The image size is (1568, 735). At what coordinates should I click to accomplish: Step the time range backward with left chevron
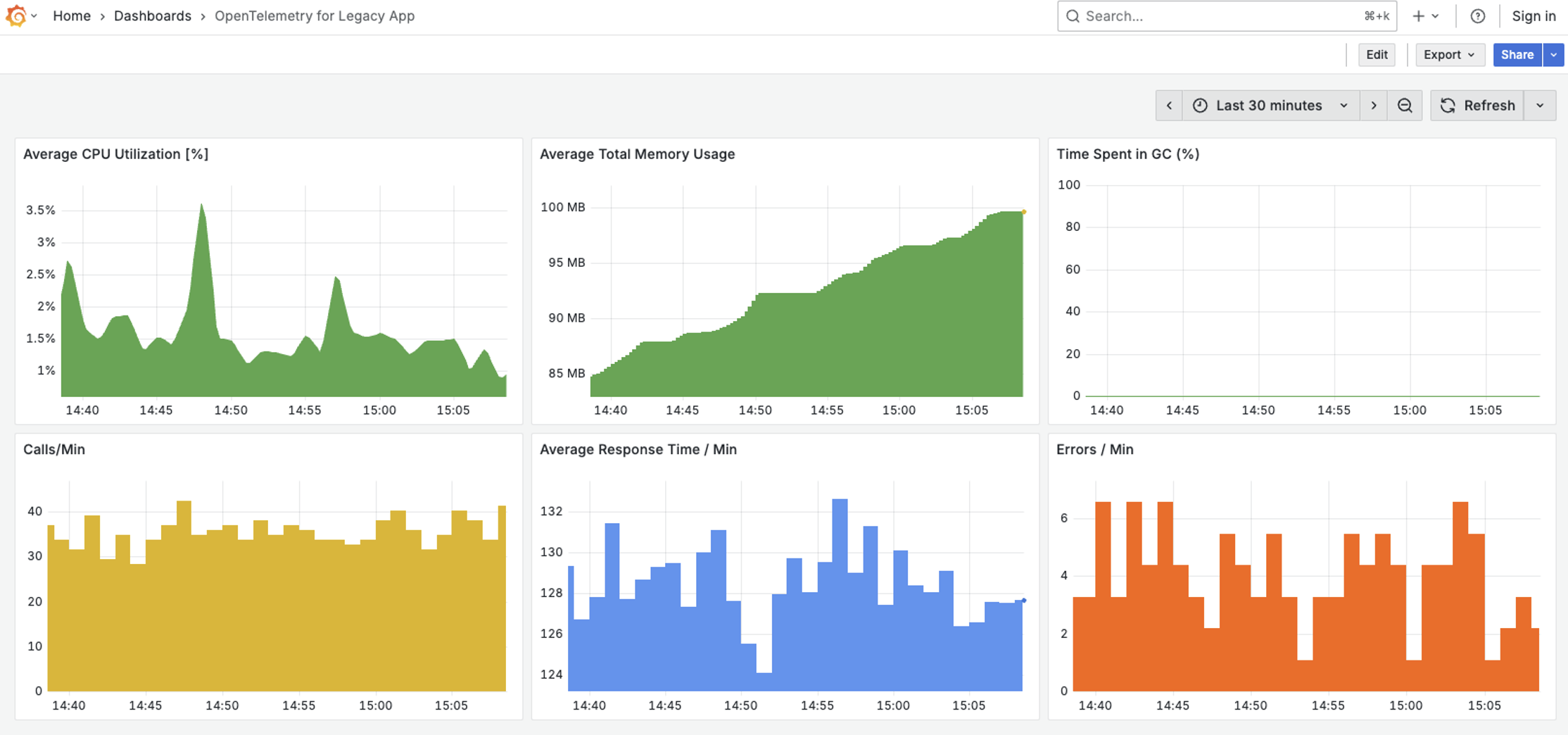(1169, 105)
